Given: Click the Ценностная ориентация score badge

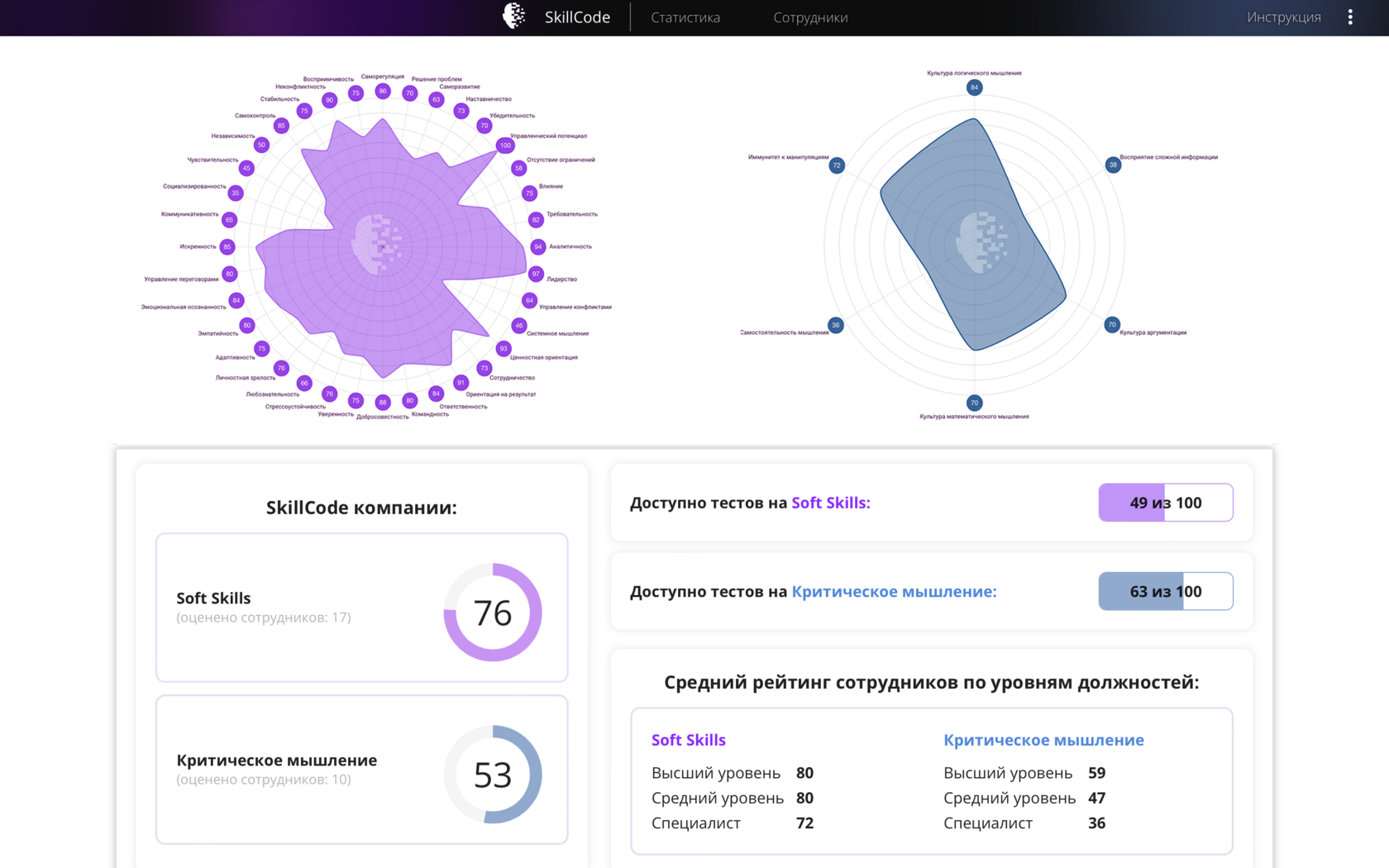Looking at the screenshot, I should 503,349.
